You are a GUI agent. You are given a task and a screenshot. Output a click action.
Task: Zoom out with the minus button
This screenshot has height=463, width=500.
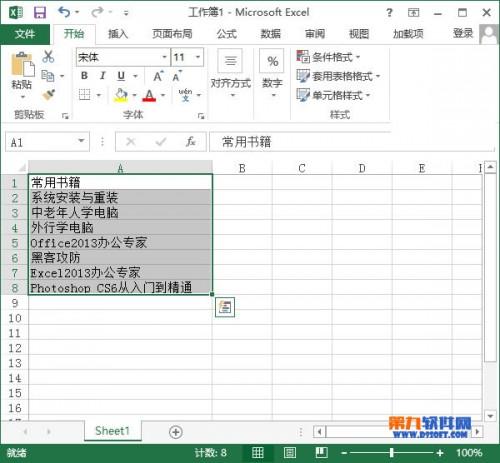[x=344, y=453]
